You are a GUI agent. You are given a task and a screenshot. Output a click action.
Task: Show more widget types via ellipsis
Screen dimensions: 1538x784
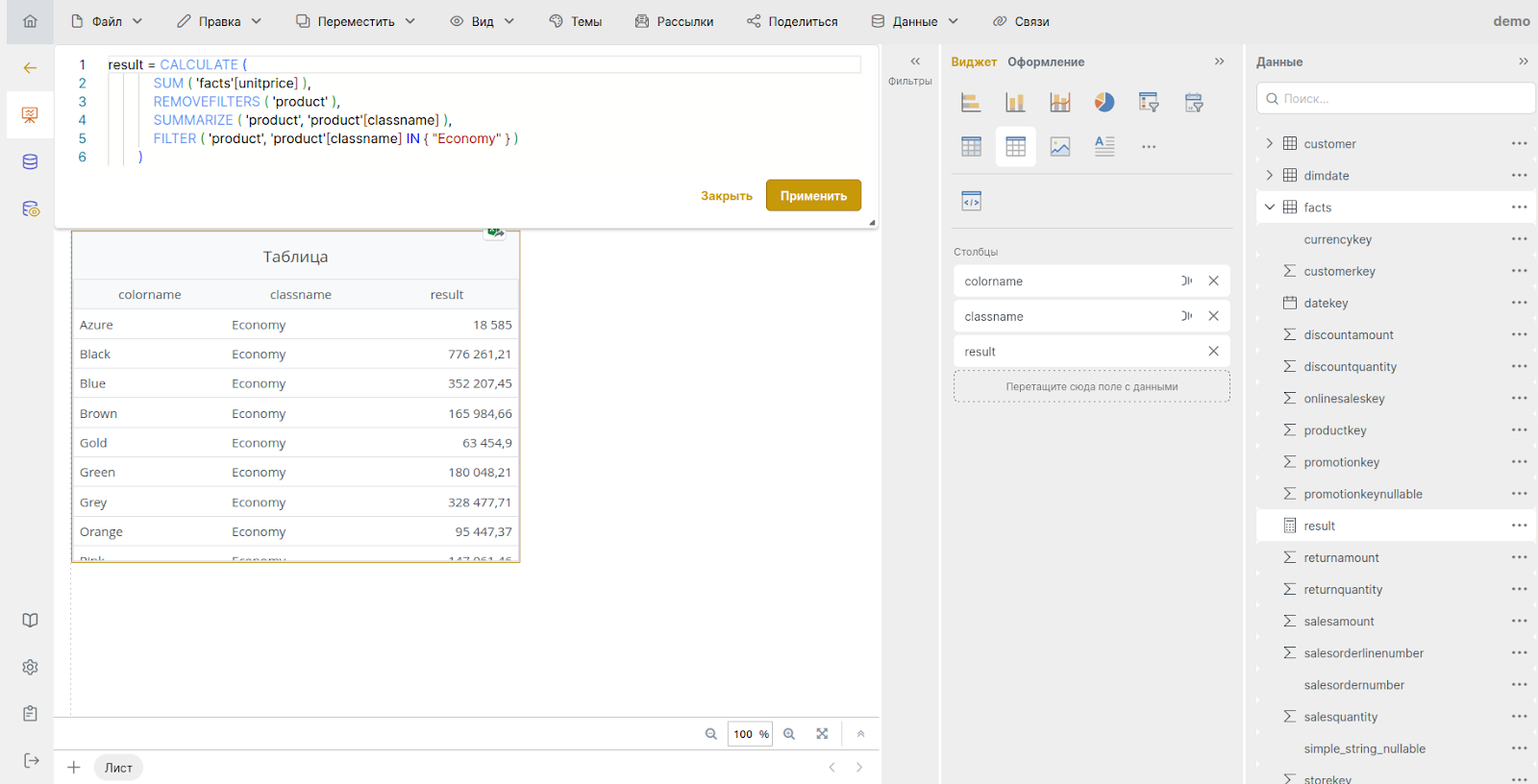[x=1149, y=147]
